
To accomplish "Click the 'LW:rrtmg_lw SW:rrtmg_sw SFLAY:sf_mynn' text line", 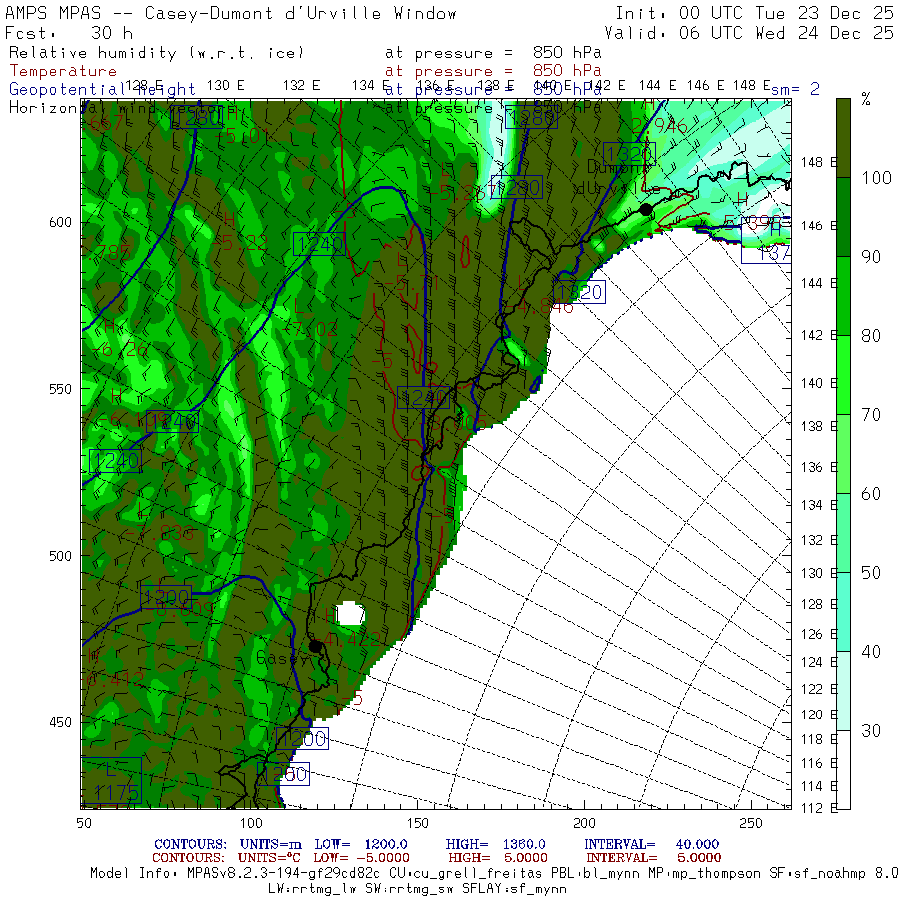I will (417, 889).
